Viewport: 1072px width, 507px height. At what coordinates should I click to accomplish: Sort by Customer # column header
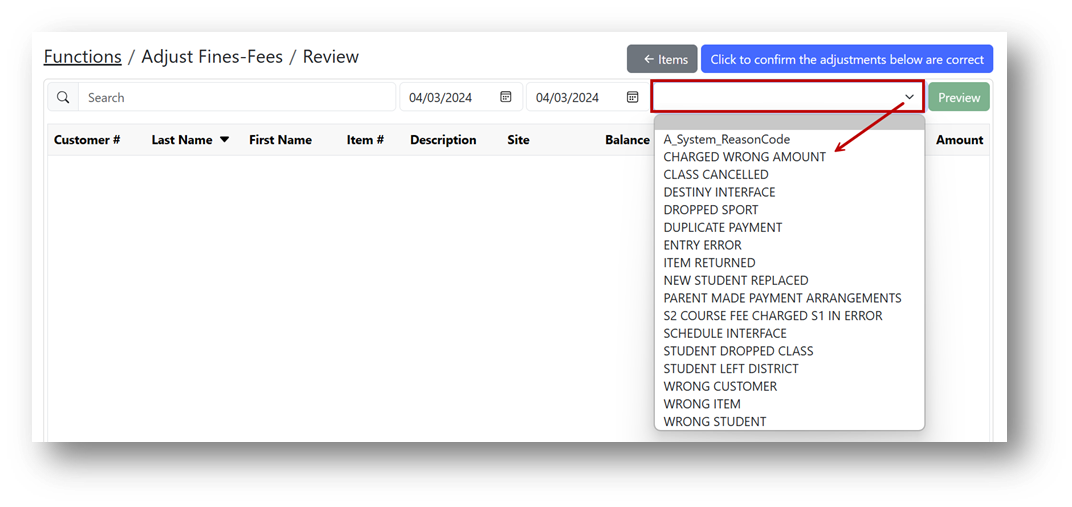click(x=87, y=140)
